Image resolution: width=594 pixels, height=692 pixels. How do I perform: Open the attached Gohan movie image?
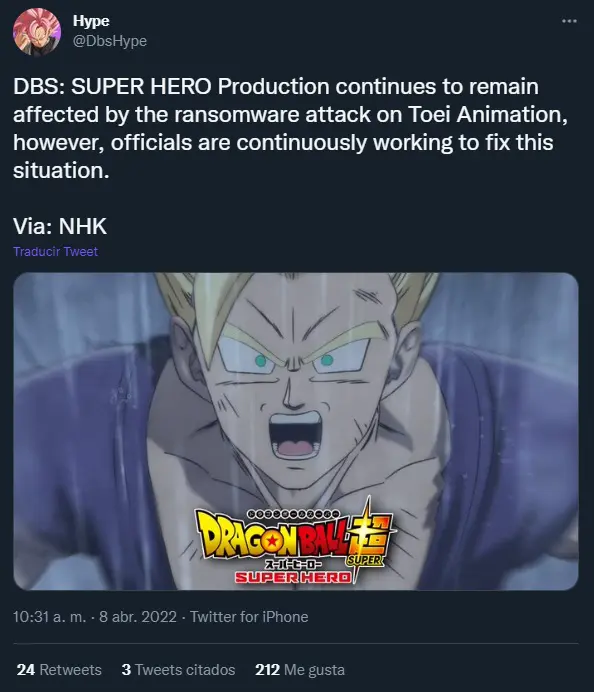296,431
